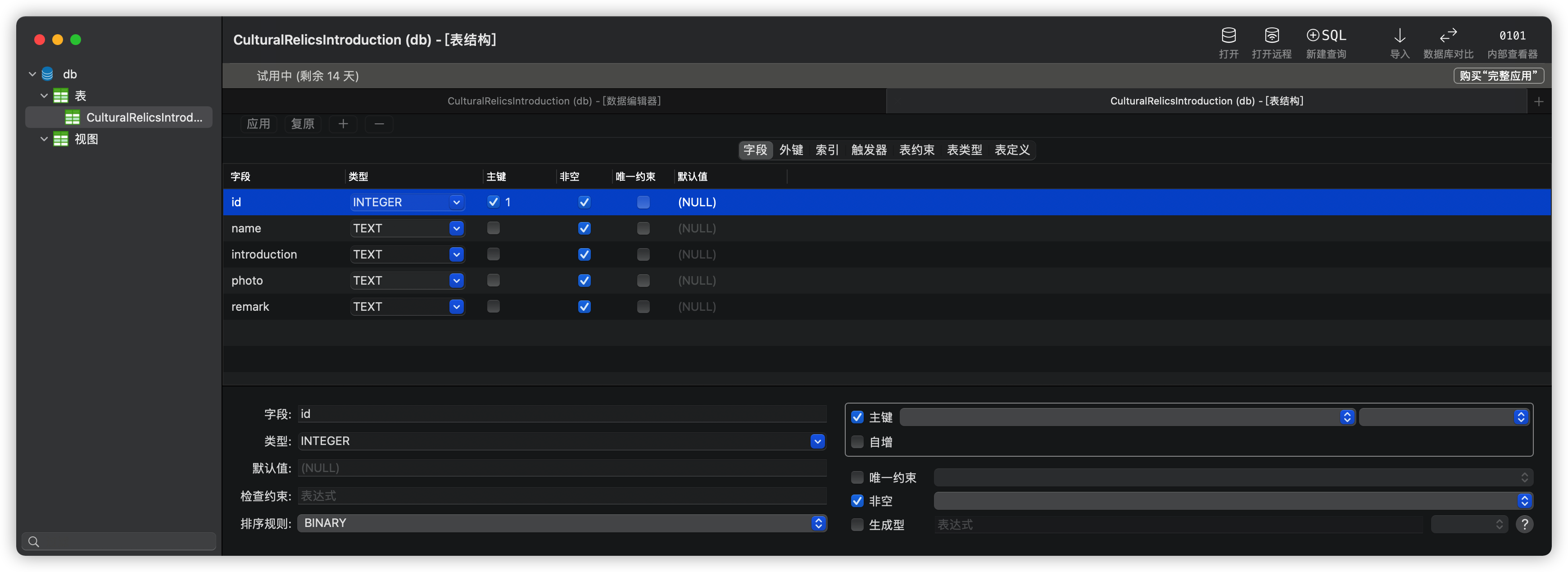Click the Open Remote database icon
The width and height of the screenshot is (1568, 572).
pyautogui.click(x=1272, y=36)
